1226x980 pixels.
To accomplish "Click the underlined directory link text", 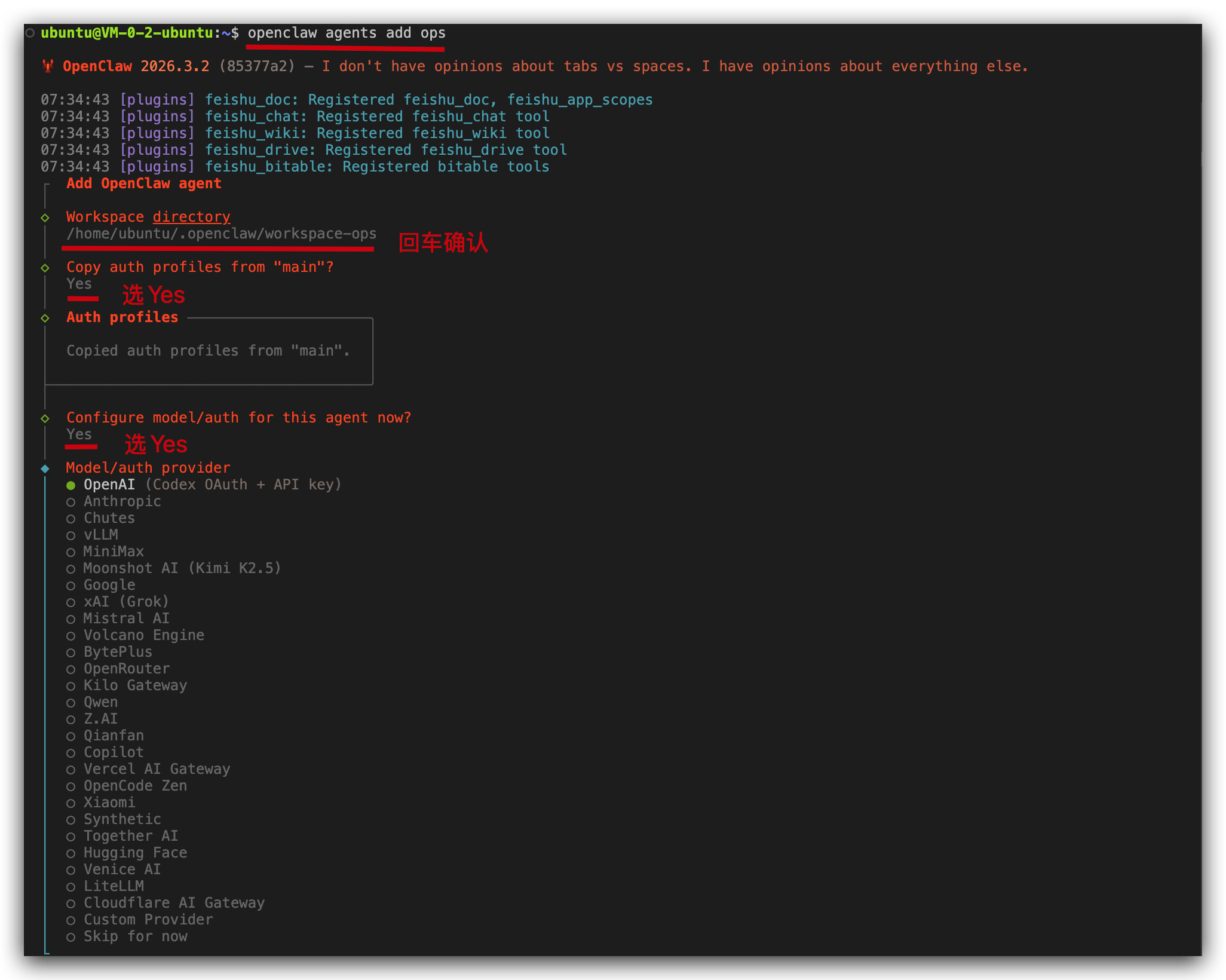I will (x=191, y=217).
